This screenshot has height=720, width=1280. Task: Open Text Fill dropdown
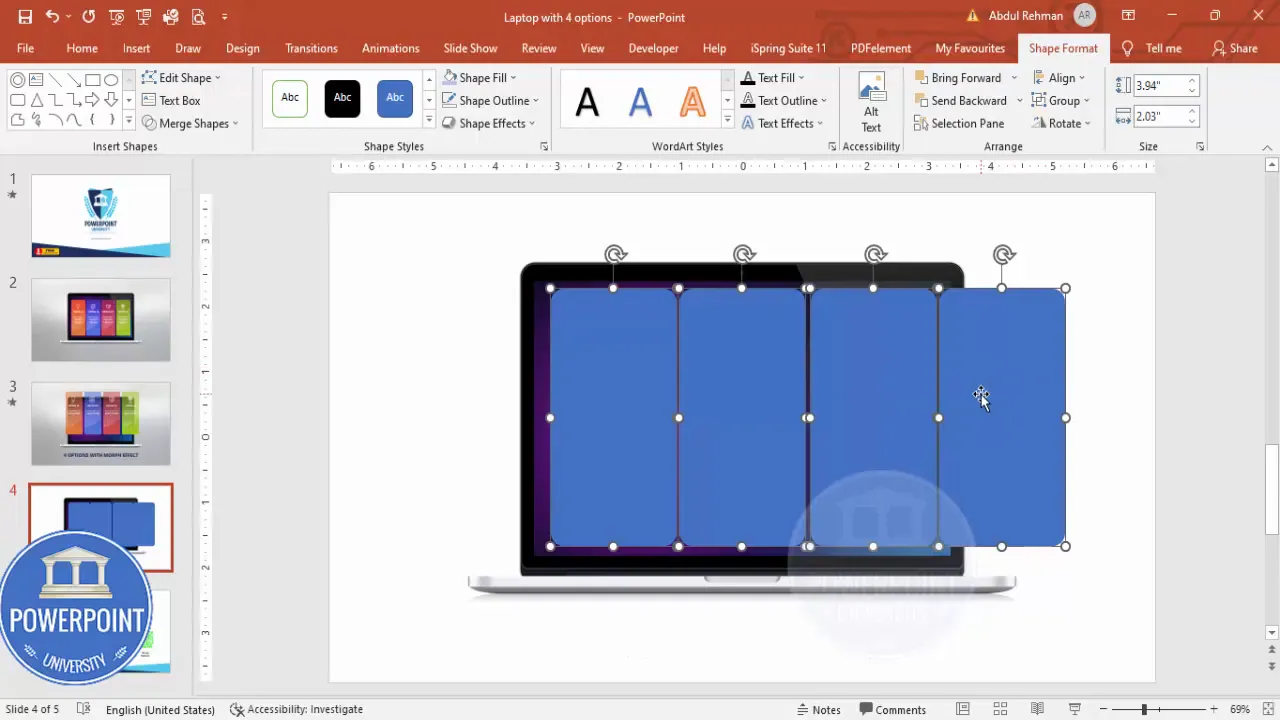(773, 78)
